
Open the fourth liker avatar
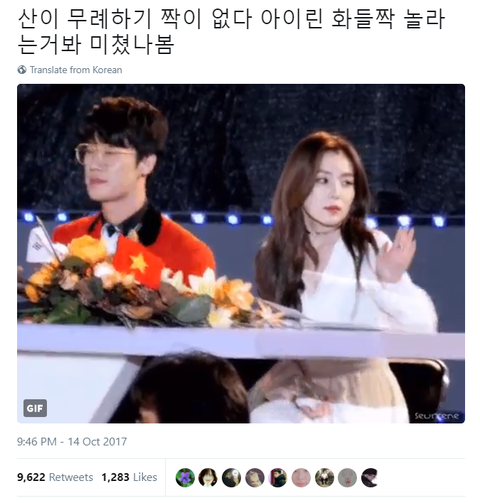tap(255, 477)
